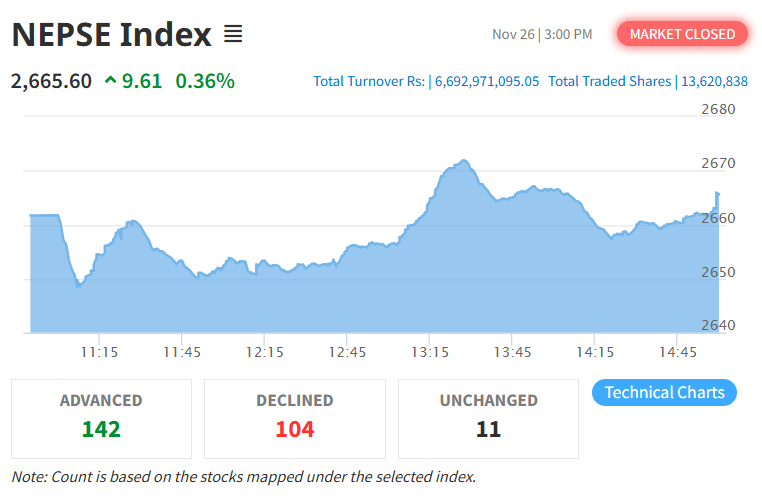Click the 14:45 time axis label
Image resolution: width=762 pixels, height=498 pixels.
click(679, 352)
